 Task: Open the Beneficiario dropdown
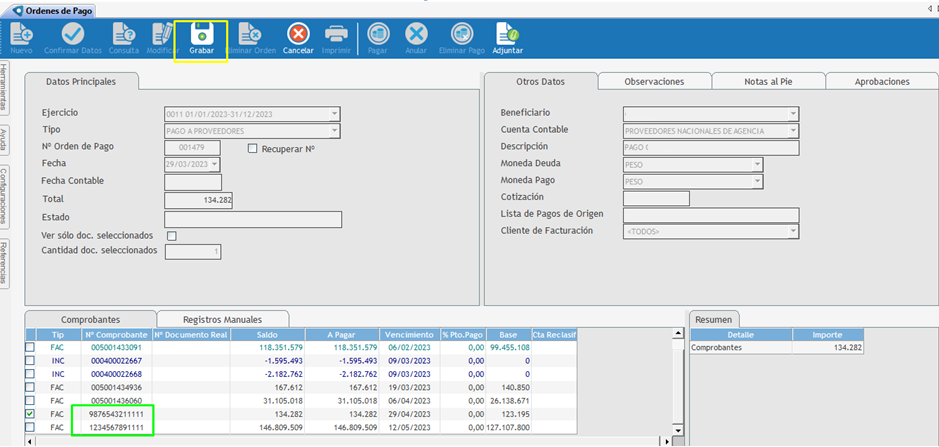793,113
